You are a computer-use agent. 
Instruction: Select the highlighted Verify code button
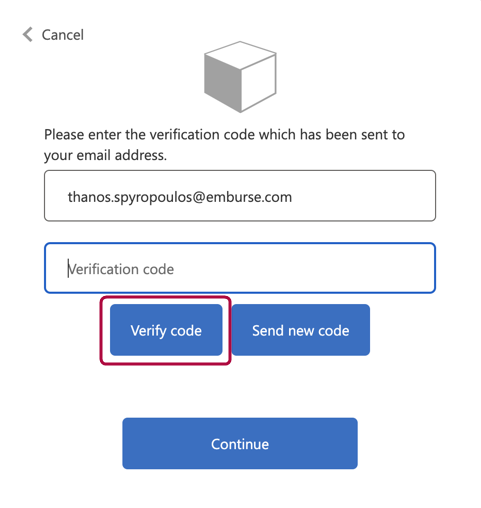pos(166,330)
